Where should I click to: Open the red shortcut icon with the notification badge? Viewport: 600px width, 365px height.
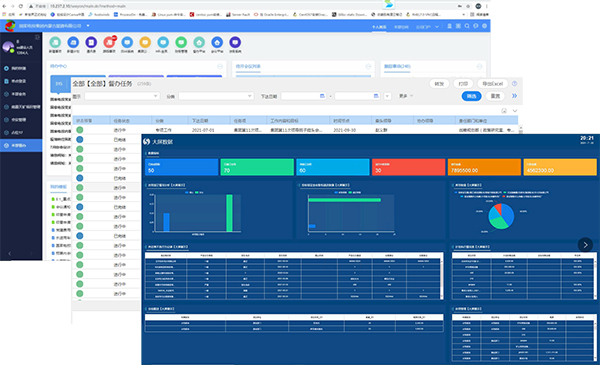tap(109, 42)
